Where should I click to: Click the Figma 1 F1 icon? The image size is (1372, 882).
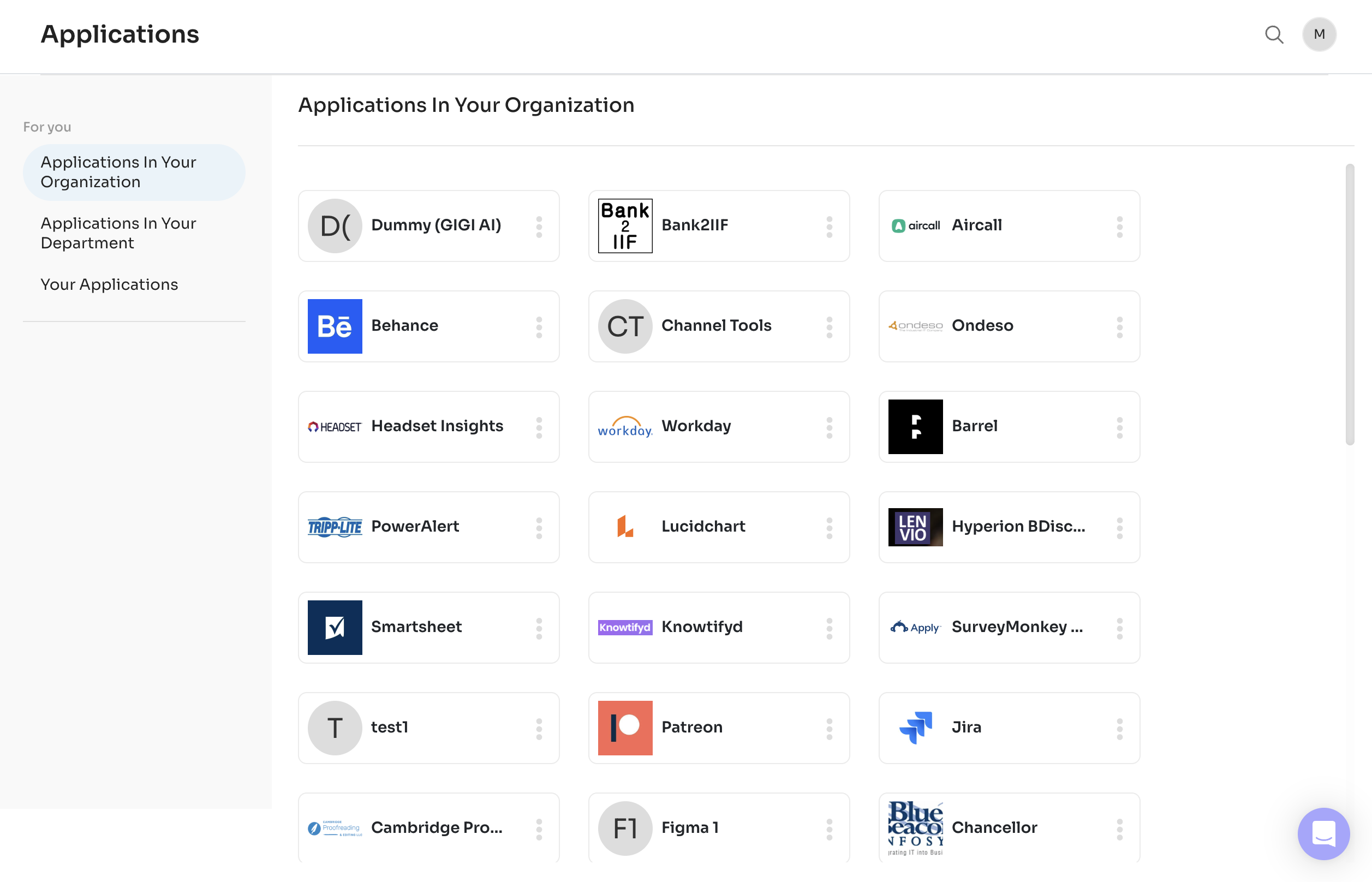[x=625, y=827]
